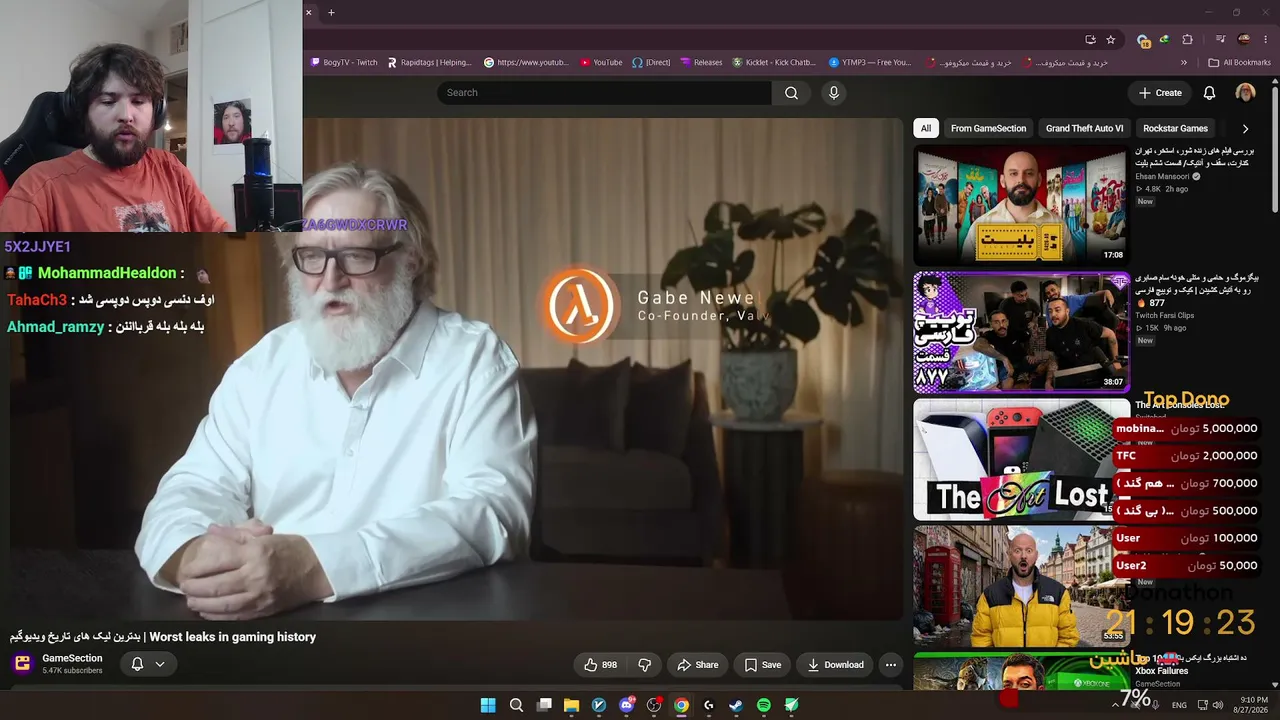The image size is (1280, 720).
Task: Open the Twitch Farsi Clips thumbnail, 38:07
Action: 1021,332
